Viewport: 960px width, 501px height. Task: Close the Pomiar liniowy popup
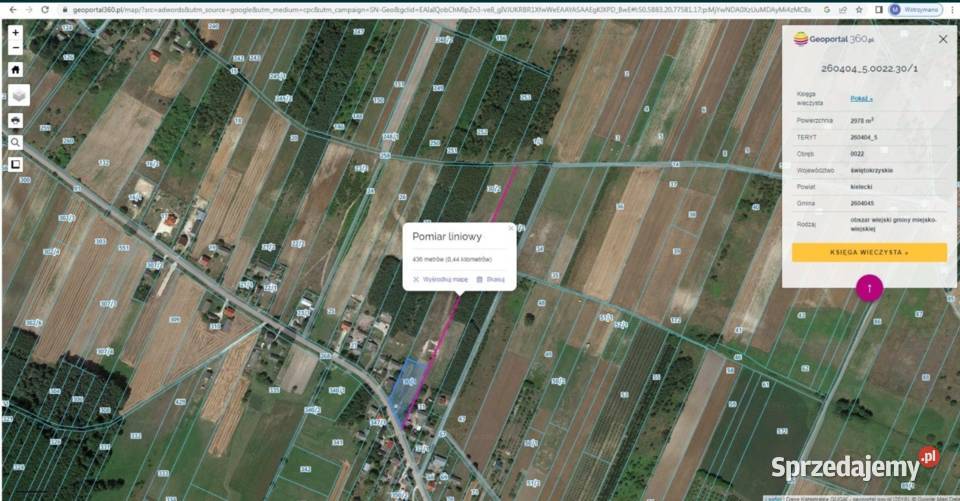pyautogui.click(x=511, y=228)
